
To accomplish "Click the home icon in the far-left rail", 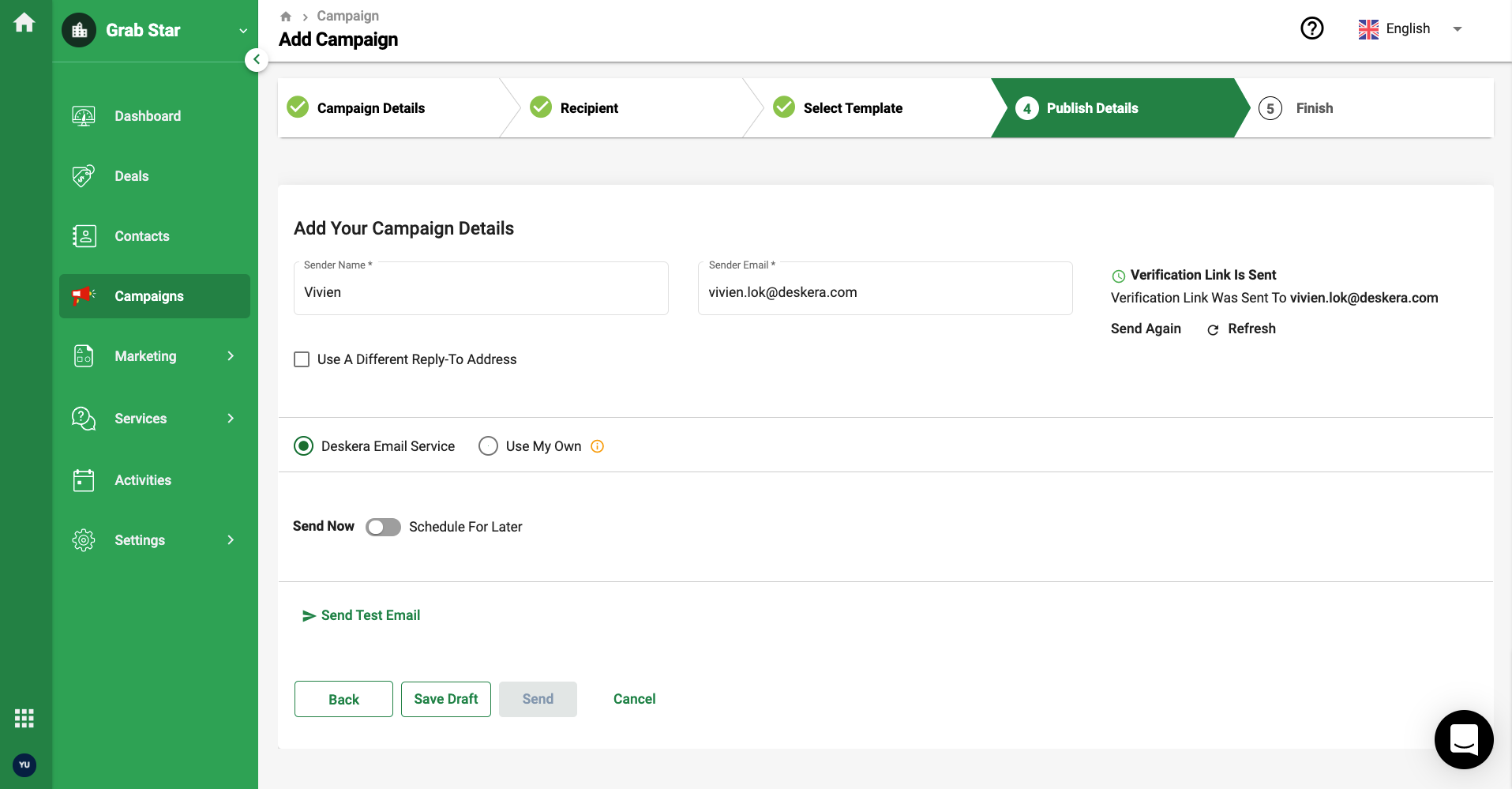I will coord(24,23).
